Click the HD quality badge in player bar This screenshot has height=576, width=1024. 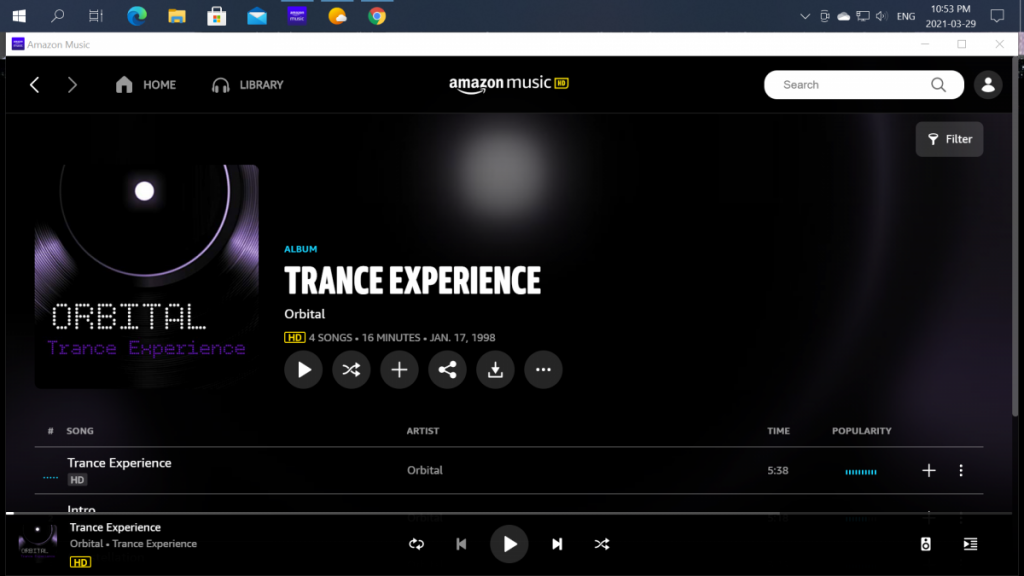click(80, 562)
